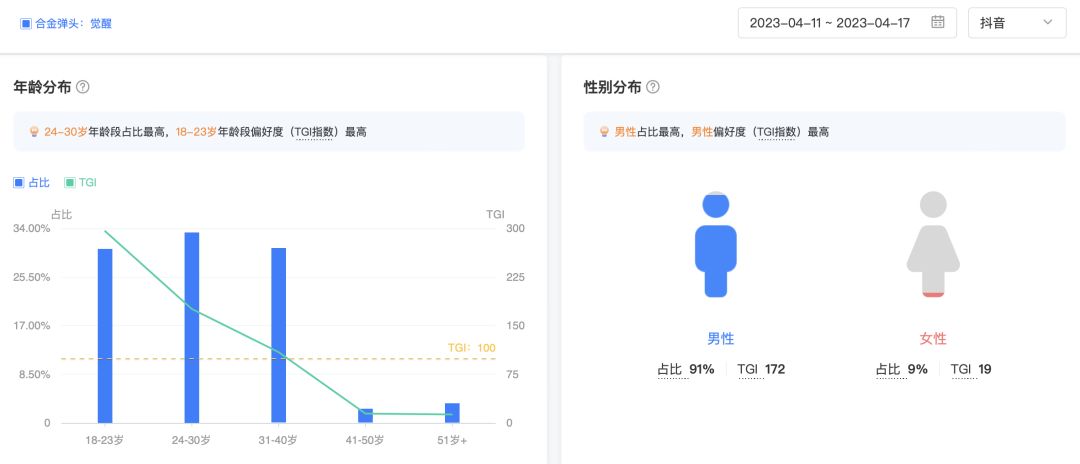Click the 31-40岁 bar in chart

[x=278, y=336]
